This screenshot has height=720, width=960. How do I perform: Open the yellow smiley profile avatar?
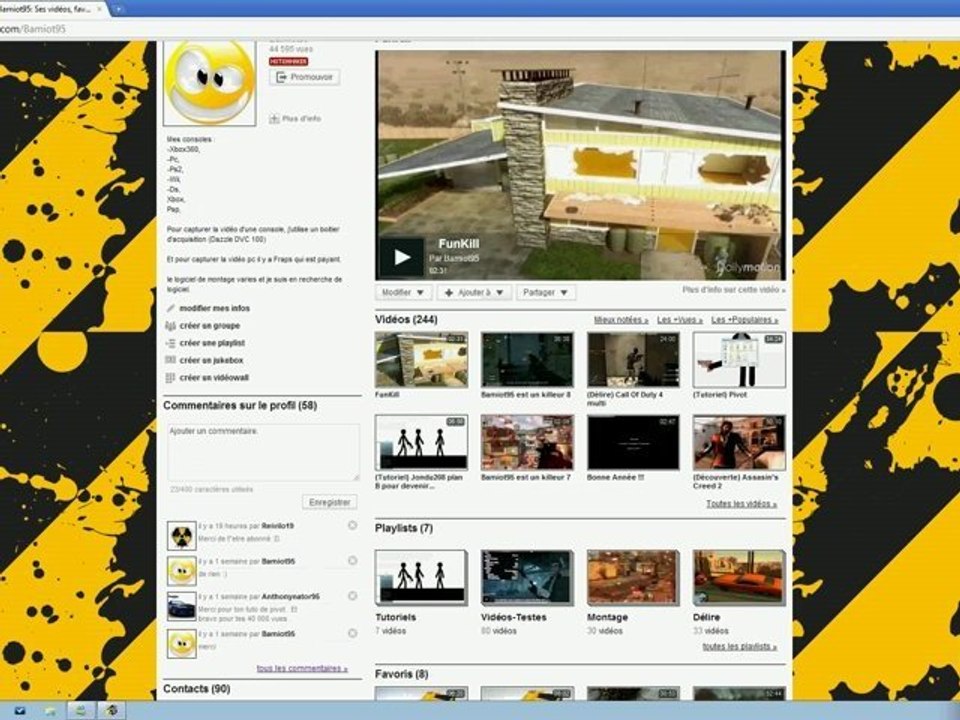209,83
